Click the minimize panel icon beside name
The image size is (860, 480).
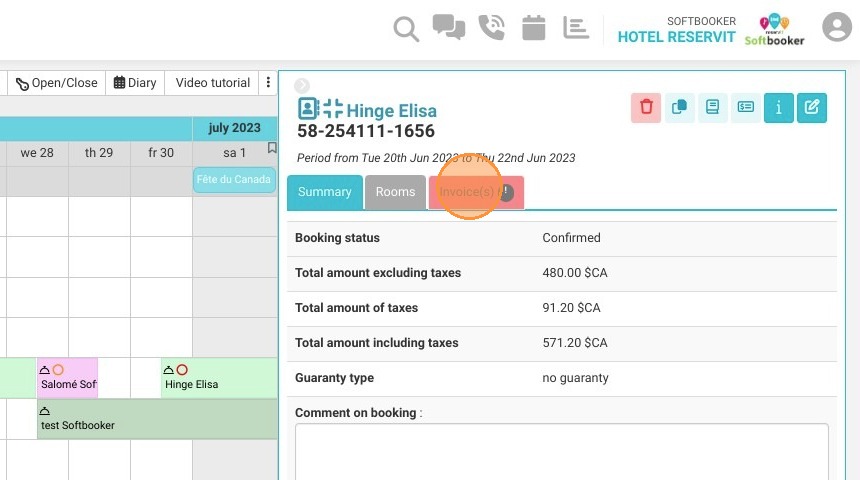[x=333, y=109]
